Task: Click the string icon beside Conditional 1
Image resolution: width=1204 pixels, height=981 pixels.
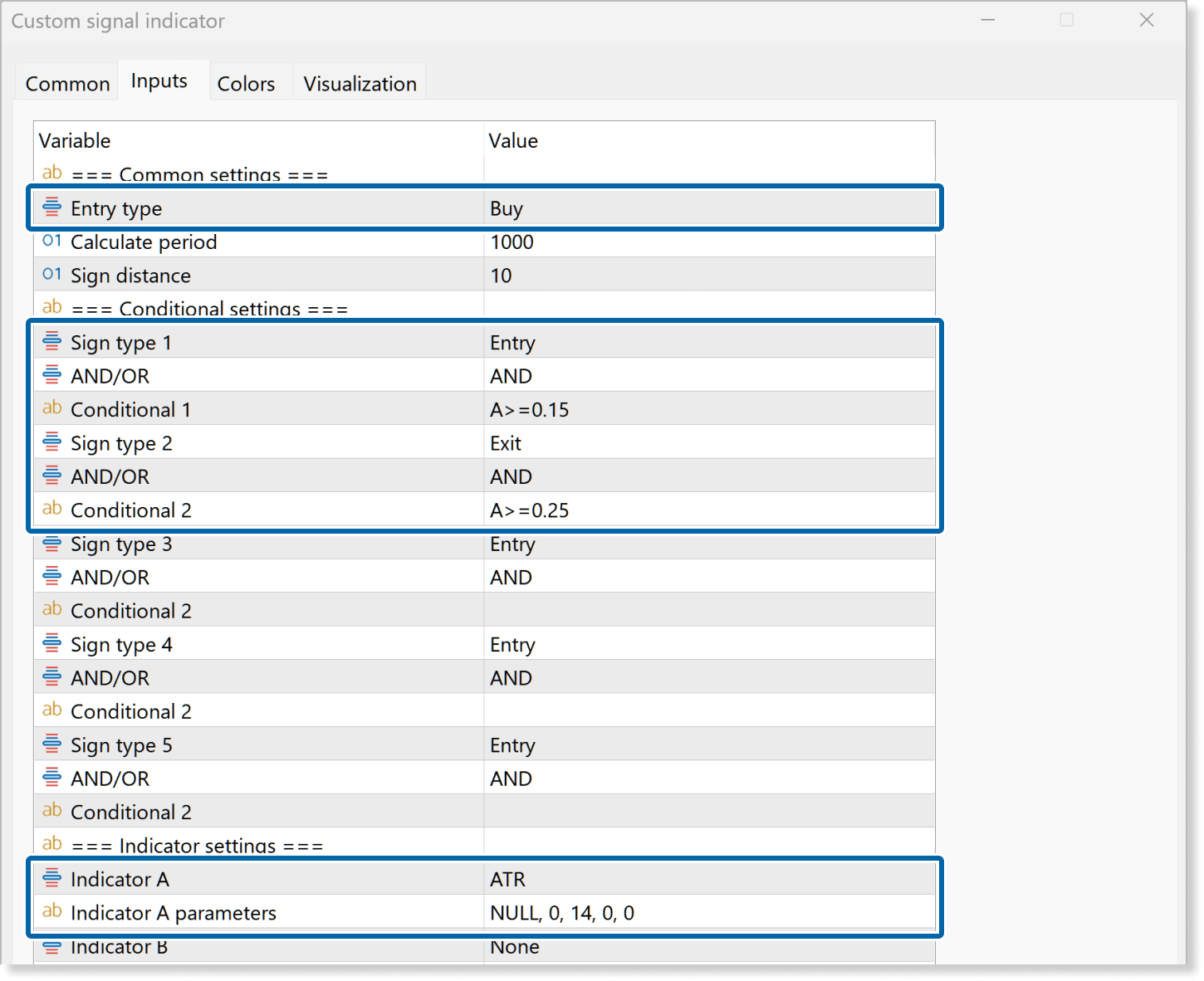Action: tap(51, 408)
